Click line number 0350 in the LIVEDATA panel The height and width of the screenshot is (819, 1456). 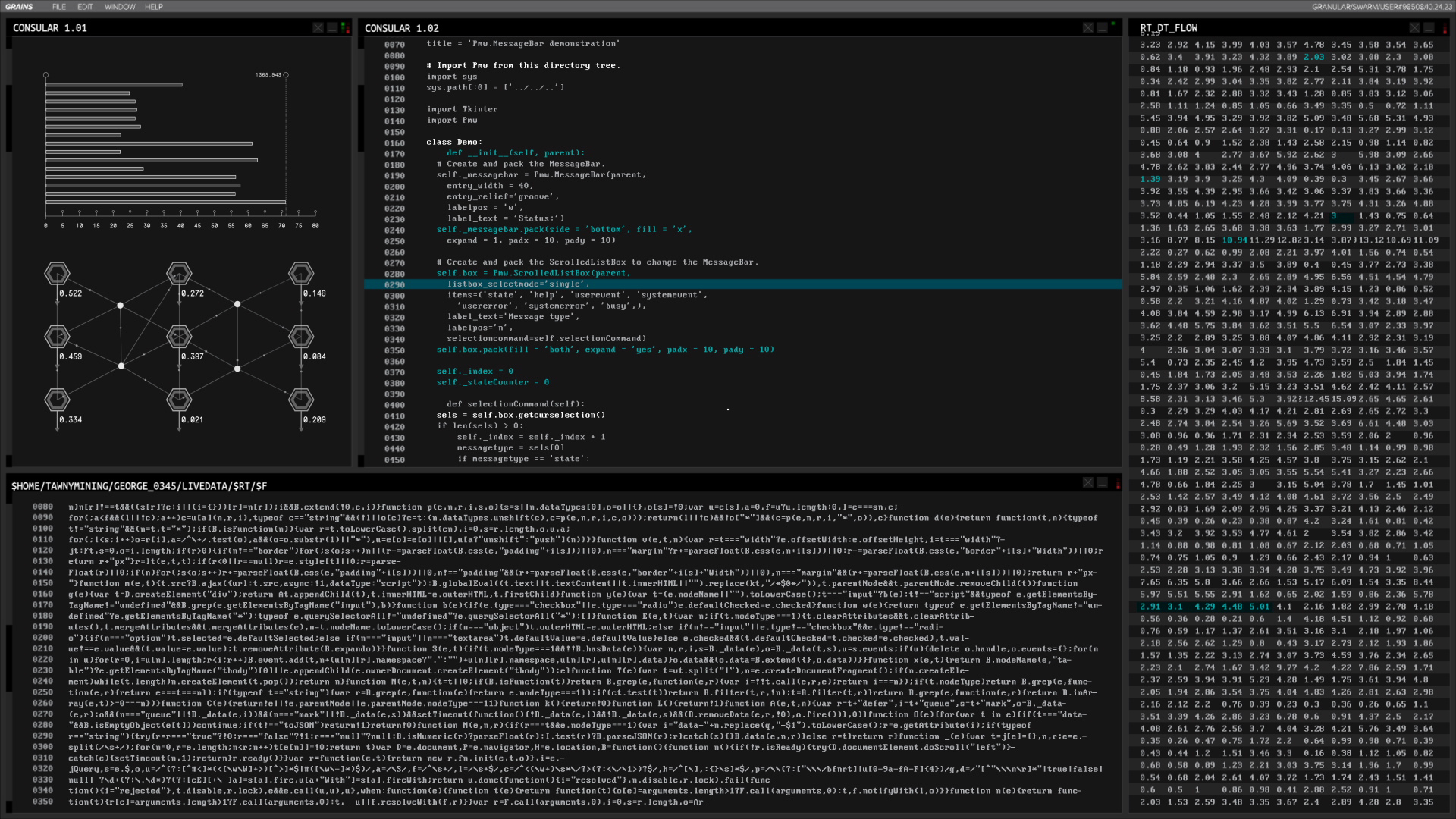click(x=43, y=802)
